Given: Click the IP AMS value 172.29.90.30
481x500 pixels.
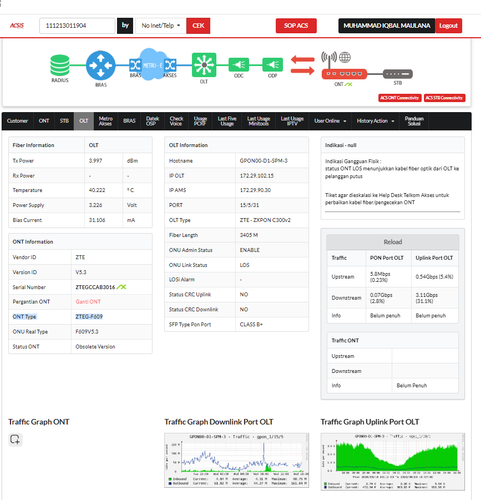Looking at the screenshot, I should coord(255,190).
